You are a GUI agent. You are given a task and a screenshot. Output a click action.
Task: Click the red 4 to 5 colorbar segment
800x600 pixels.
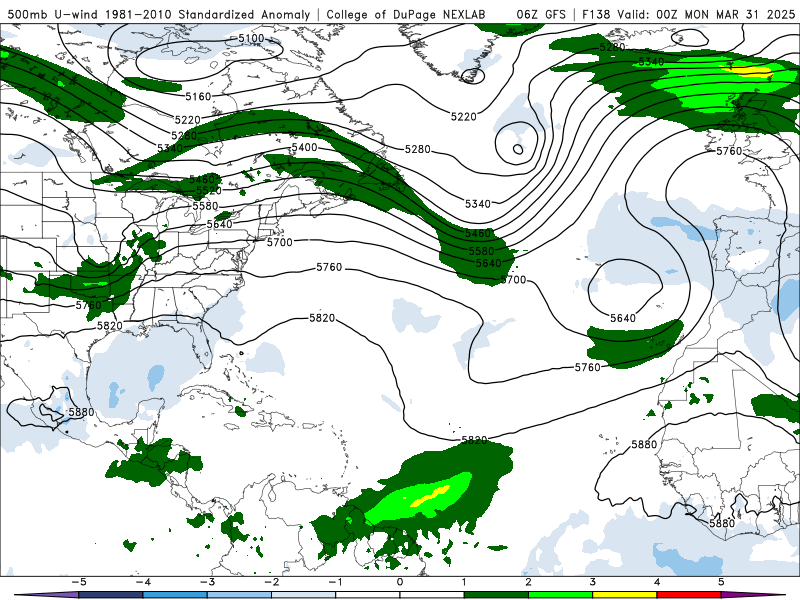[689, 595]
